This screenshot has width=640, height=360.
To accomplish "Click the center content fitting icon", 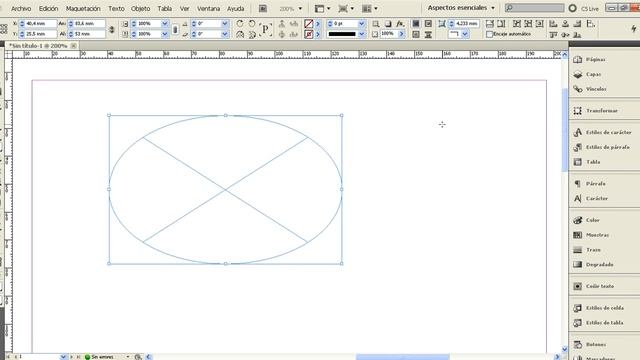I will [540, 24].
